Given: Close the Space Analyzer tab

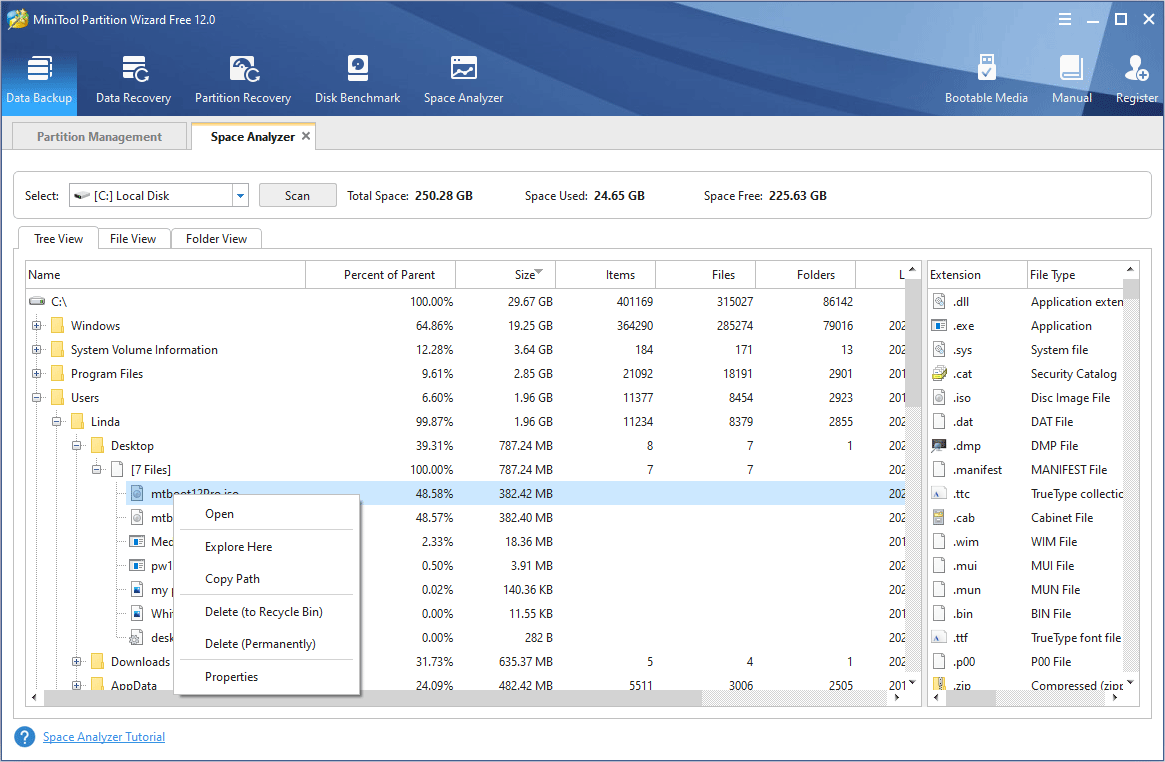Looking at the screenshot, I should click(x=305, y=136).
